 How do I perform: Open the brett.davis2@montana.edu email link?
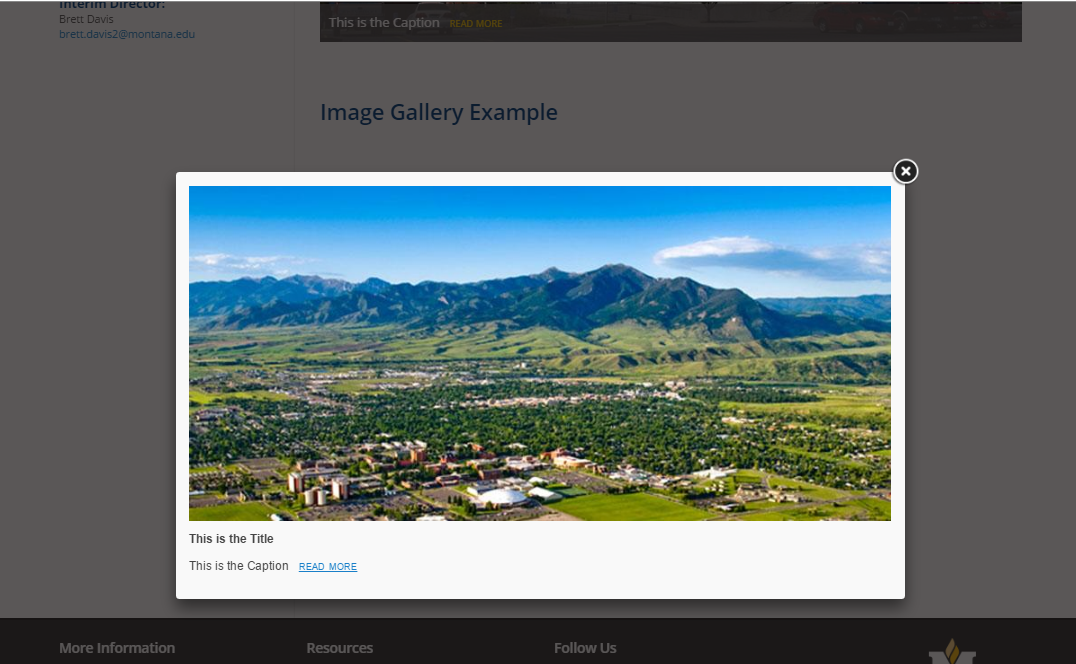click(x=127, y=34)
